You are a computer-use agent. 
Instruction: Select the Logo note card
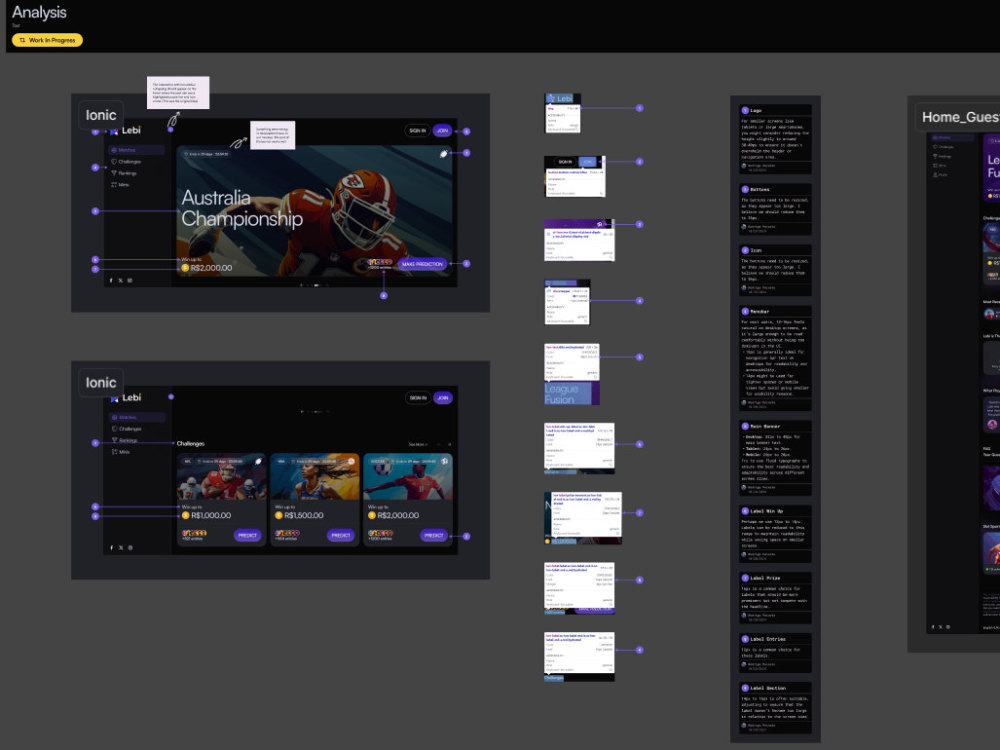775,139
